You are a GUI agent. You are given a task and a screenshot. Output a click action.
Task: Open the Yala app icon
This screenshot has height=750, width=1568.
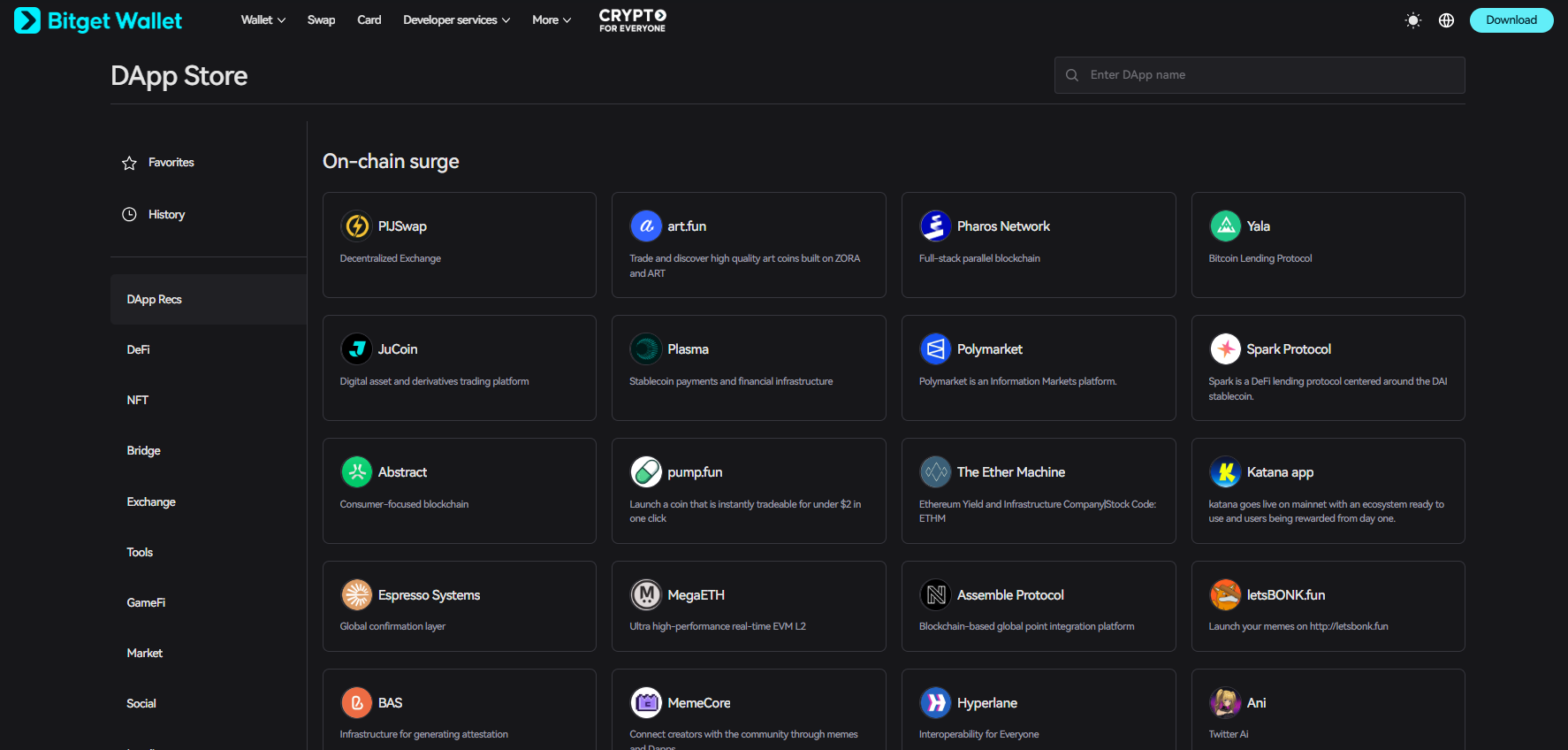pos(1225,226)
